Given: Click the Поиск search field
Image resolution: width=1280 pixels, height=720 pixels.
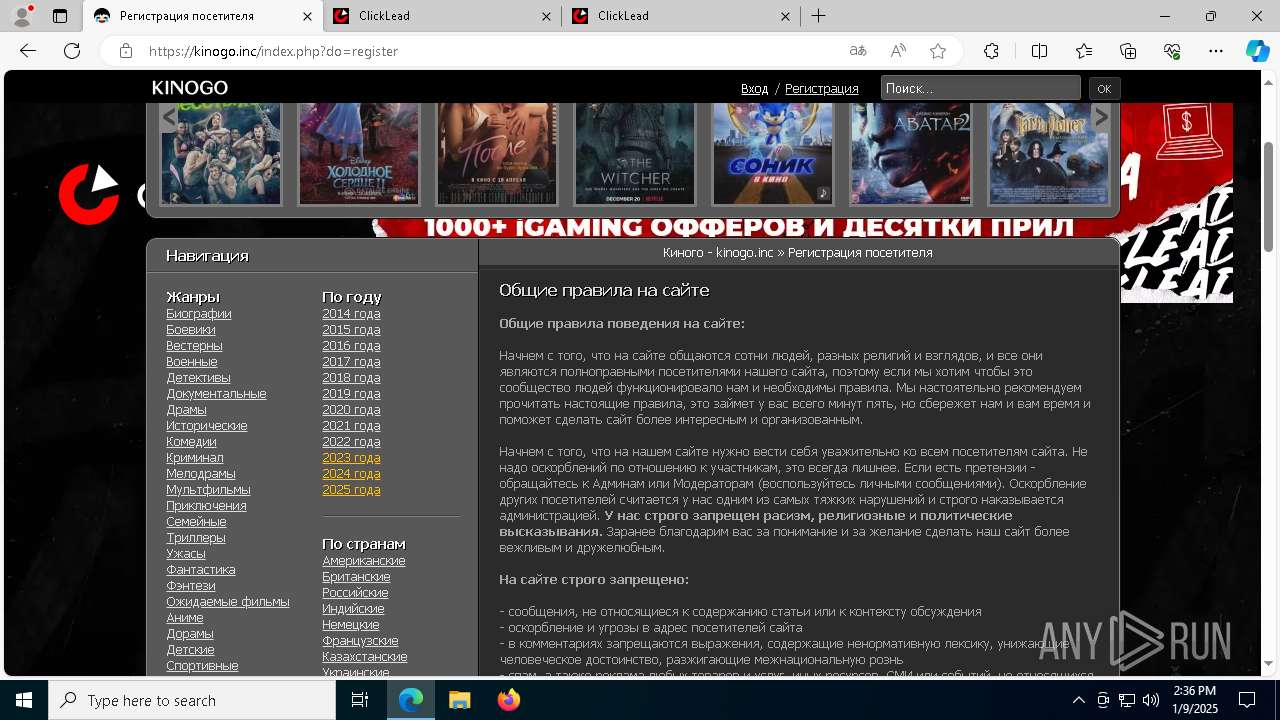Looking at the screenshot, I should pos(980,88).
